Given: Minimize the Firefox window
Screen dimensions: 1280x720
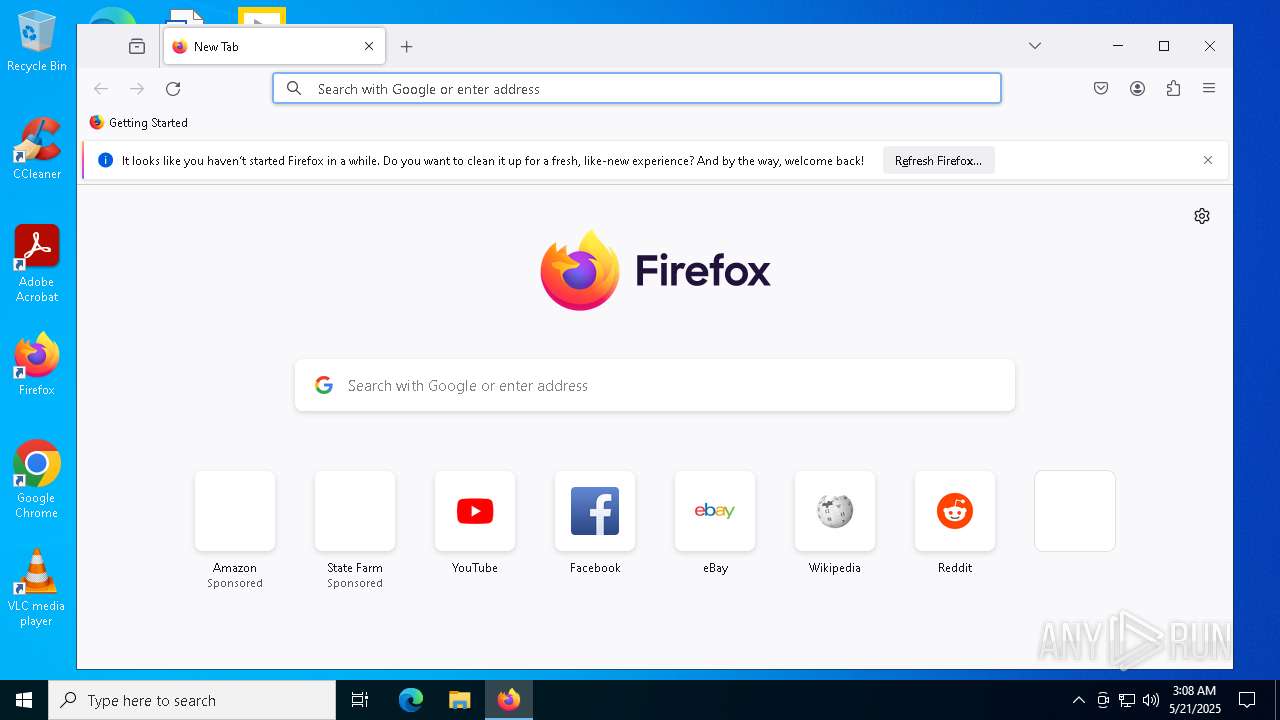Looking at the screenshot, I should click(1118, 46).
